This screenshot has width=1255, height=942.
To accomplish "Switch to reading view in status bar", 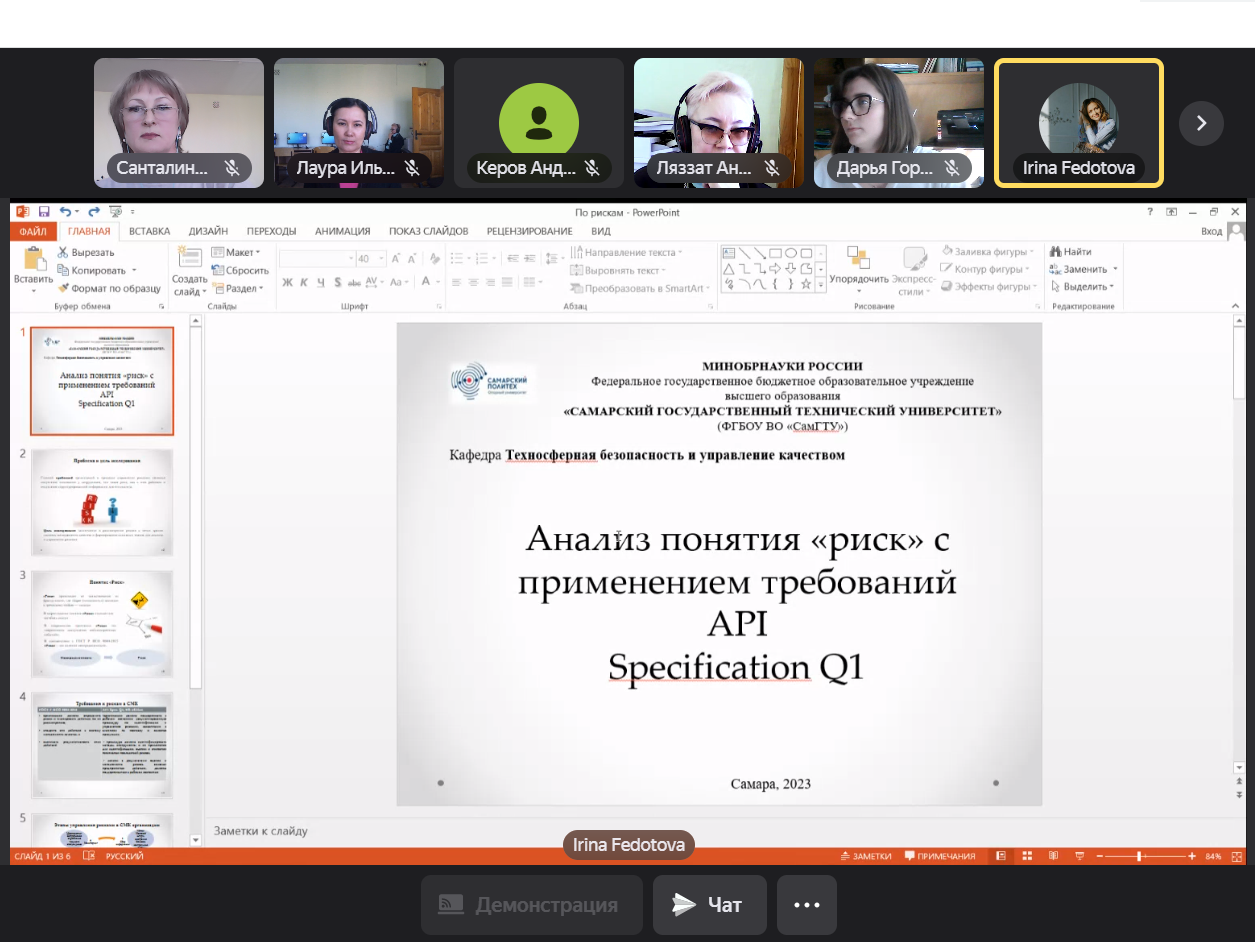I will (x=1052, y=857).
